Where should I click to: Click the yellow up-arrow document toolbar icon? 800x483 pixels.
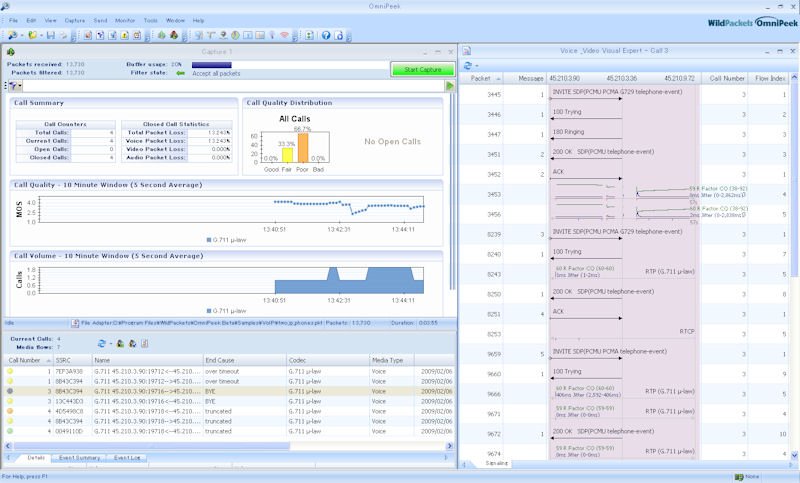tap(124, 35)
